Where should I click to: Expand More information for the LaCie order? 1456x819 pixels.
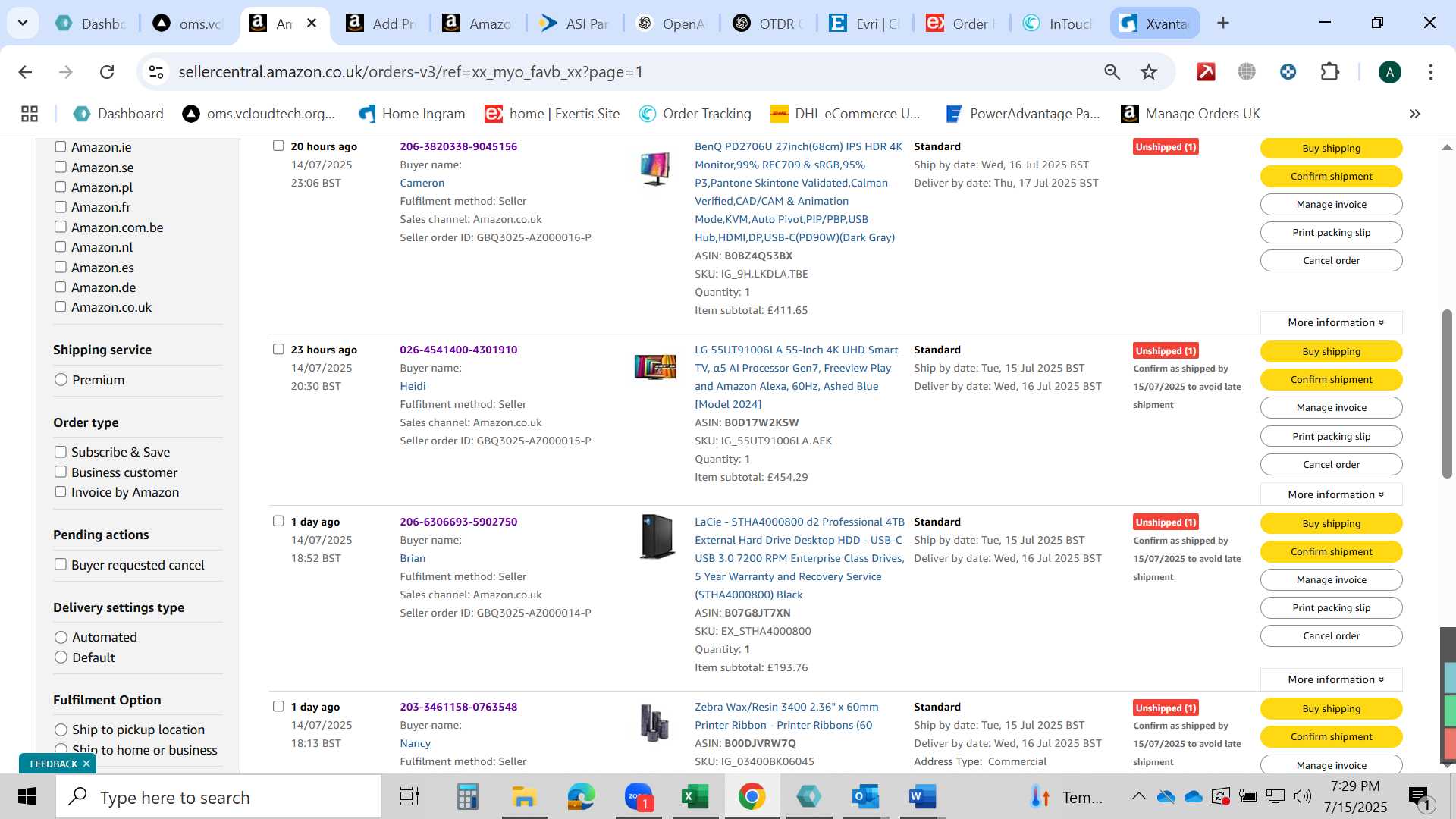click(1331, 679)
